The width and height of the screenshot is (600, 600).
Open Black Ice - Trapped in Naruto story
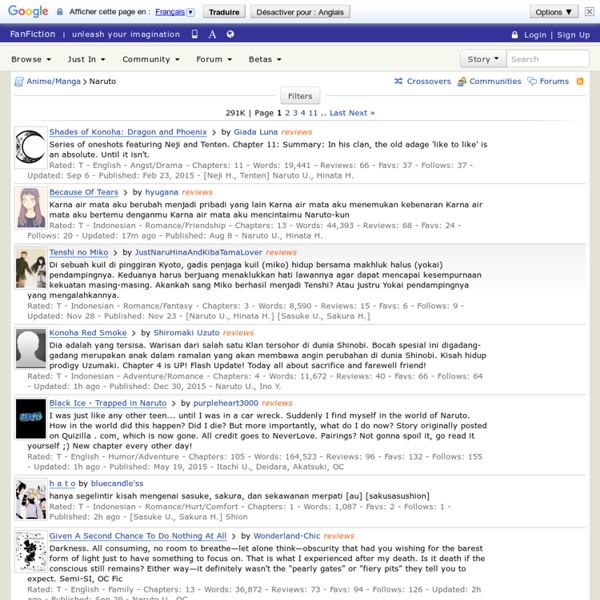[108, 403]
